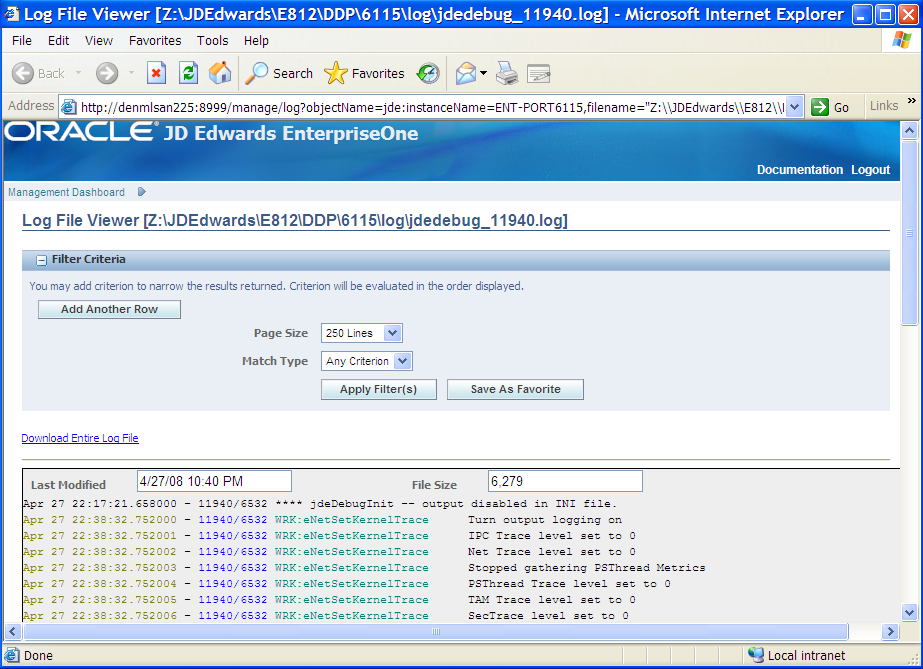Click the horizontal scrollbar thumb
This screenshot has height=669, width=923.
point(436,632)
